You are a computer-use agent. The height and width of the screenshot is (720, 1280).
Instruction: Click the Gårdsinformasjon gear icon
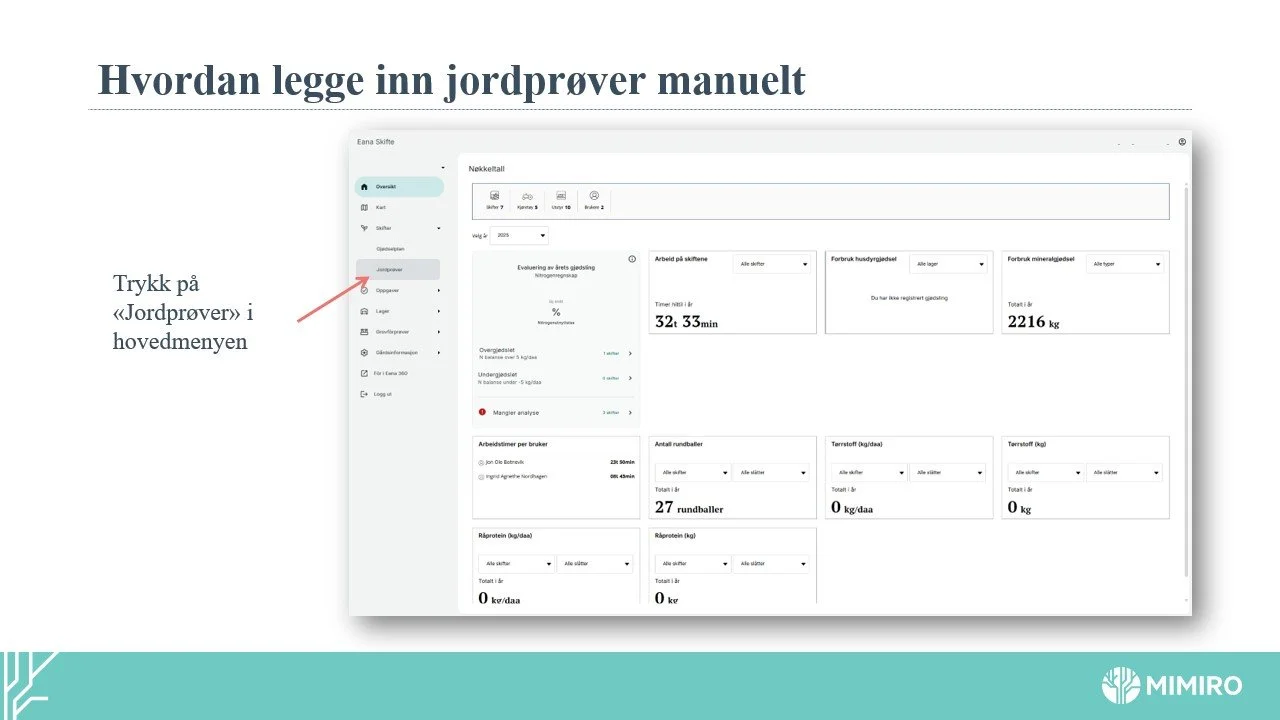(364, 352)
